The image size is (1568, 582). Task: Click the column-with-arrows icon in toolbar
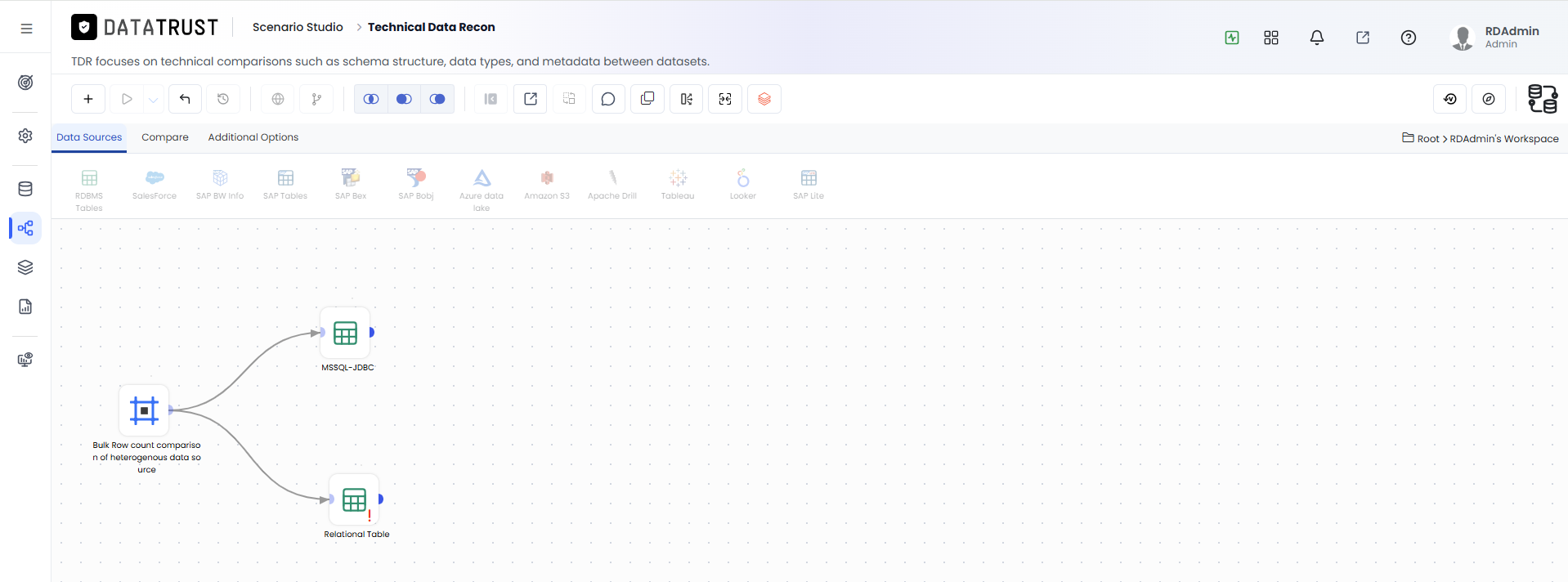point(687,99)
